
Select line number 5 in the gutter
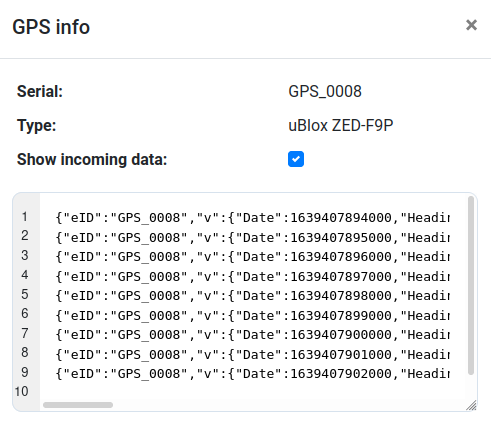click(25, 295)
